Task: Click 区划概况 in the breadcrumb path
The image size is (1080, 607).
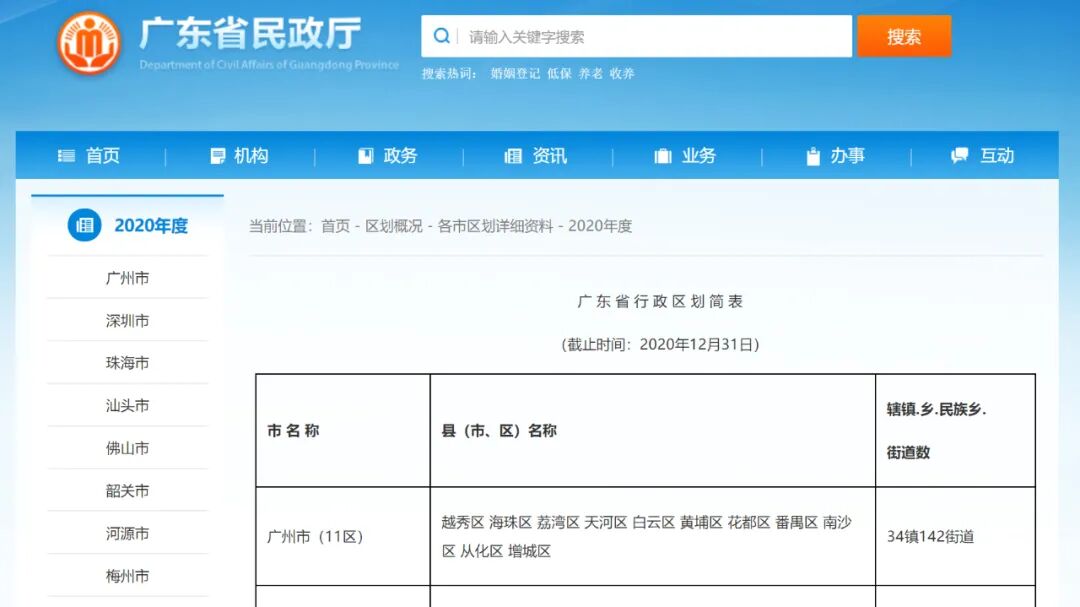Action: pos(393,226)
